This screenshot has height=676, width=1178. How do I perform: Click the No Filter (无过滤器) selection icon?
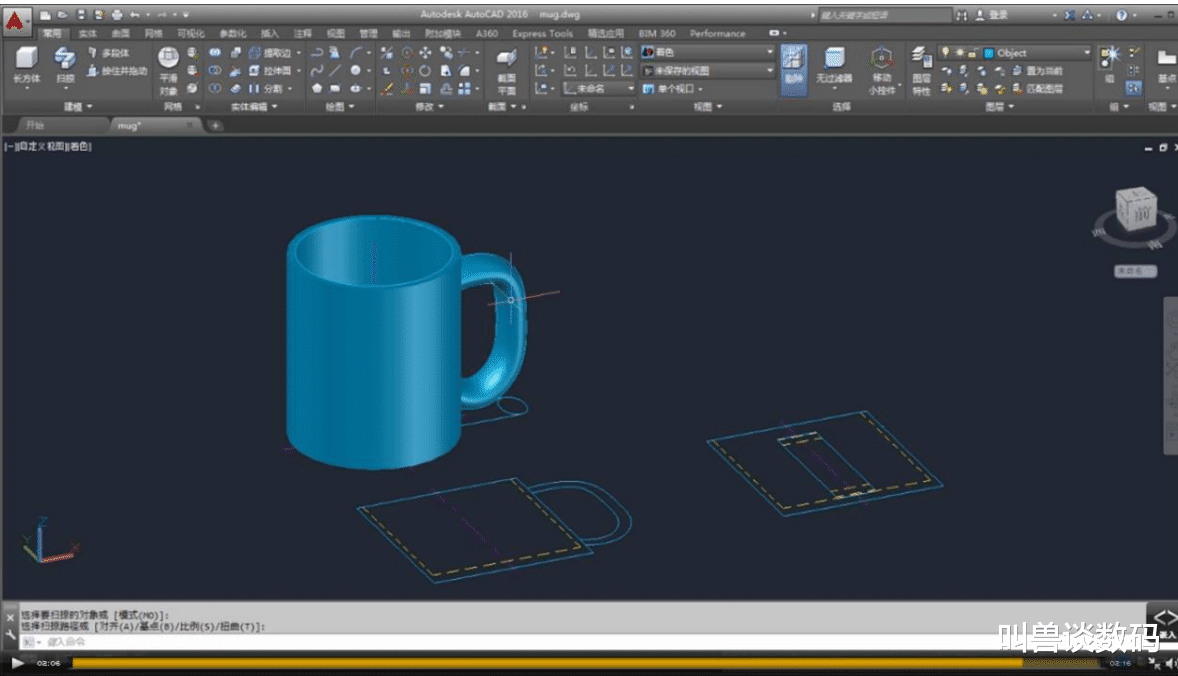[834, 60]
